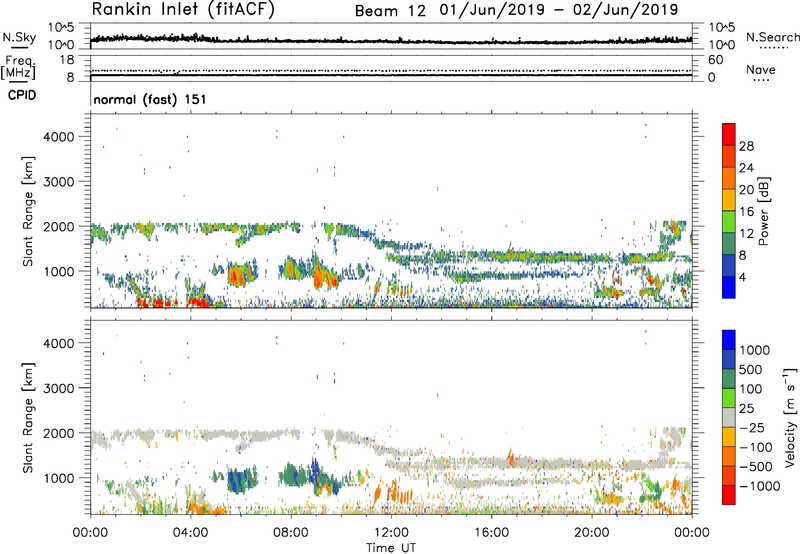Click the '20:00' time axis tick label
Image resolution: width=800 pixels, height=554 pixels.
point(591,533)
